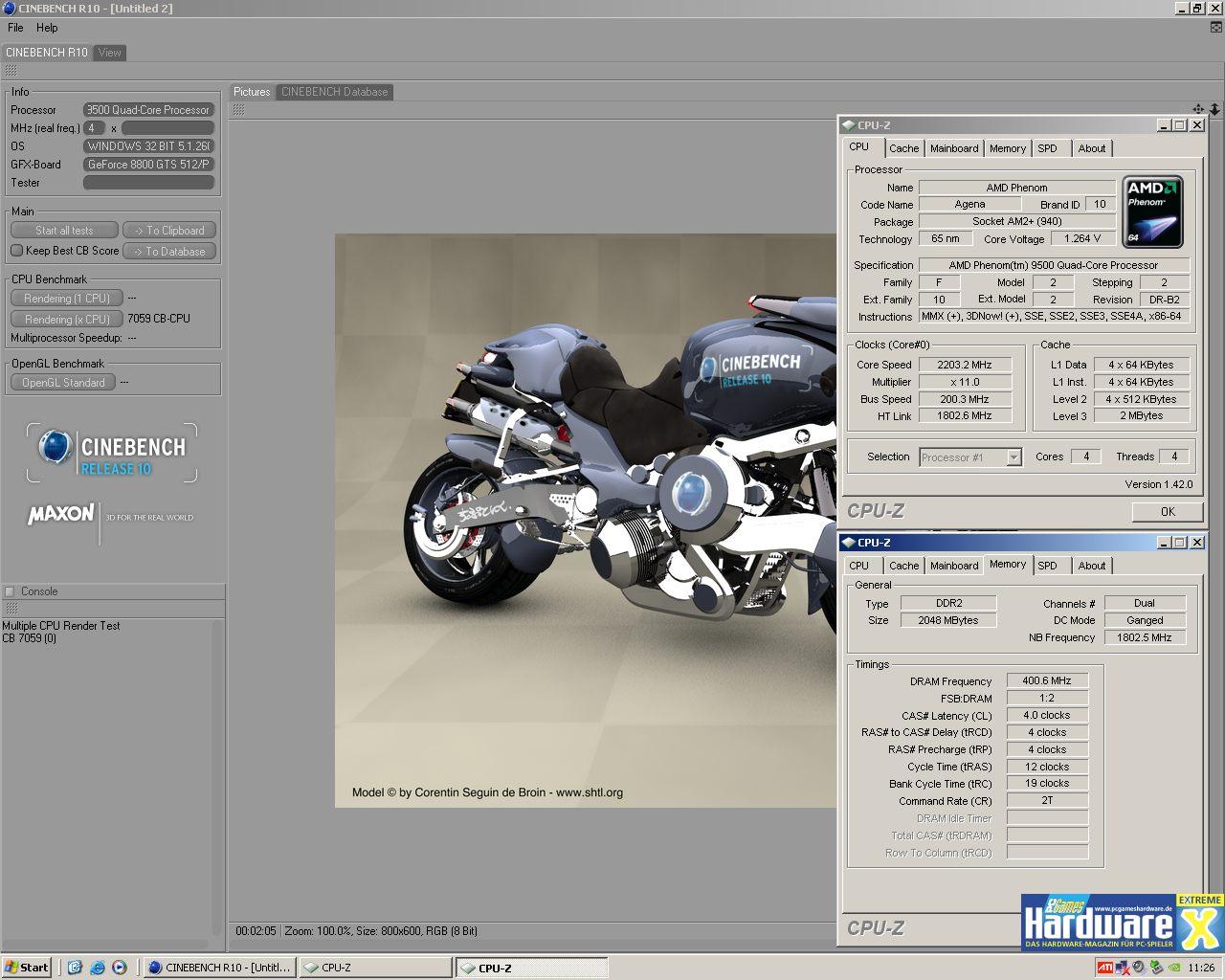Click the zoom picture arrows icon in viewer
Screen dimensions: 1225x980
[1214, 109]
